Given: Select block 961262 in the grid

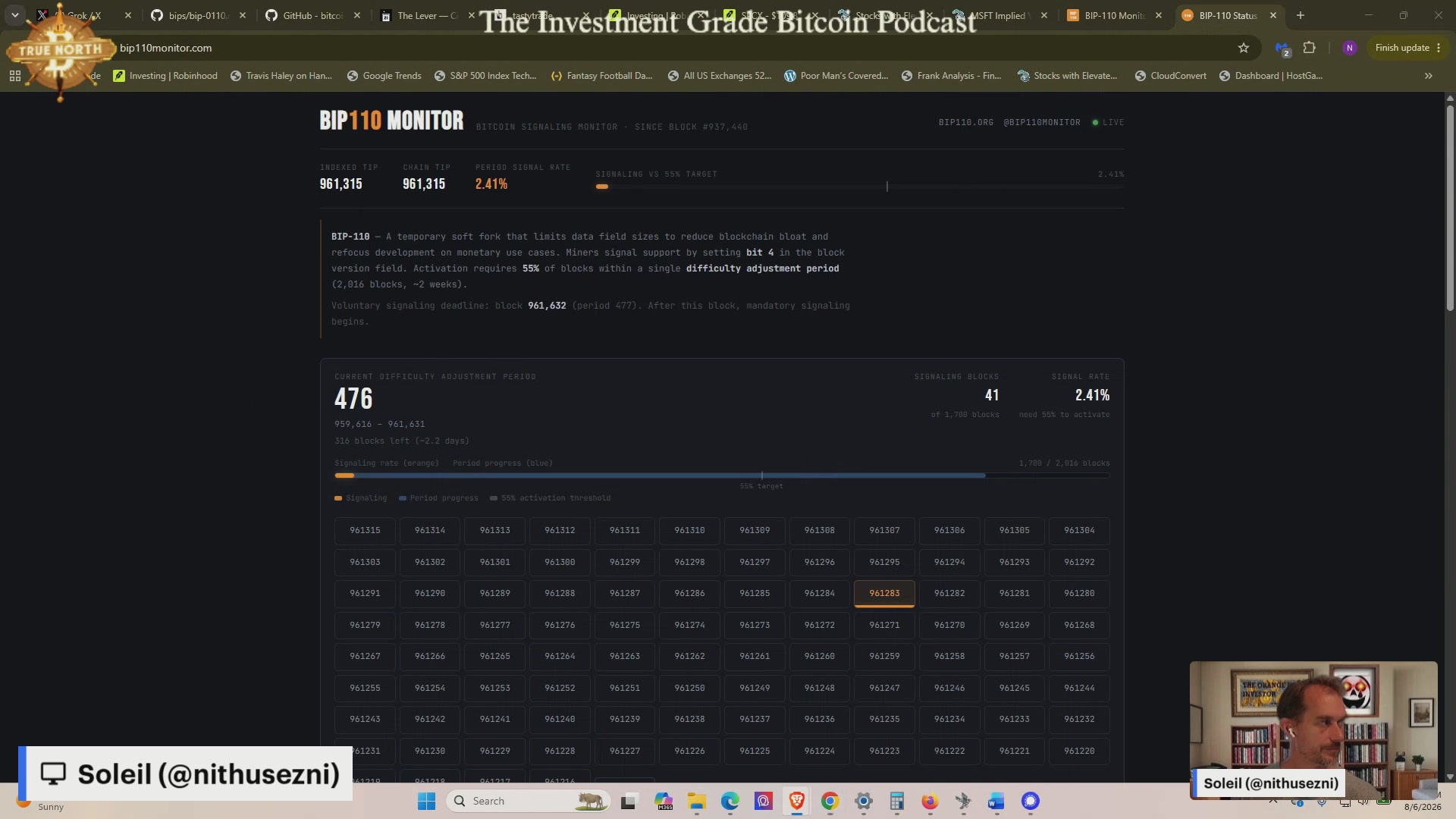Looking at the screenshot, I should [689, 657].
